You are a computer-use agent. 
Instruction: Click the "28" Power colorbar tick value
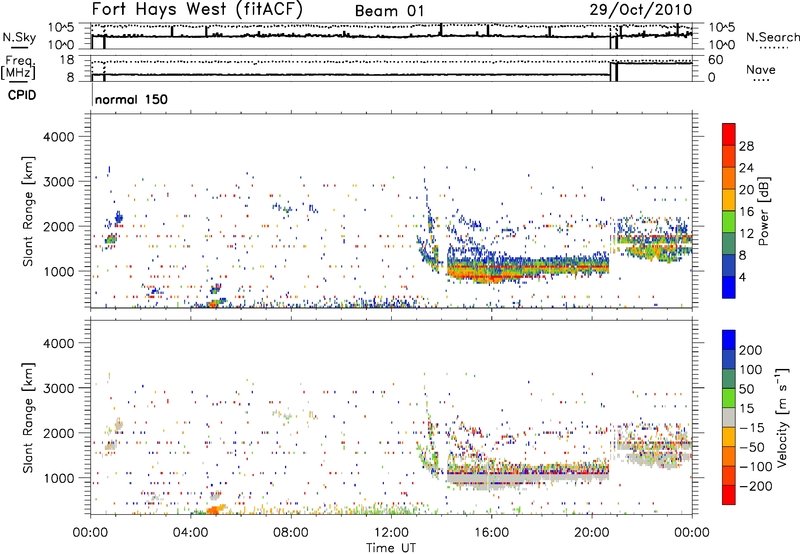point(746,146)
